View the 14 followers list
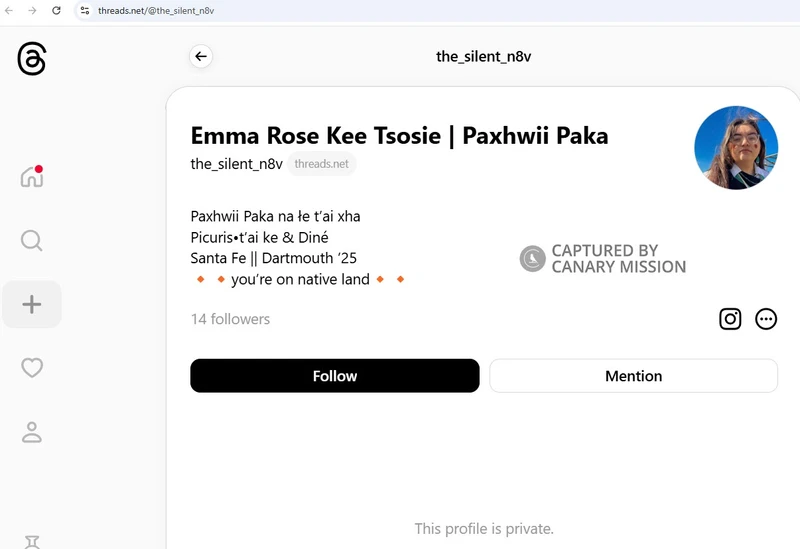Screen dimensions: 800x549 [230, 319]
